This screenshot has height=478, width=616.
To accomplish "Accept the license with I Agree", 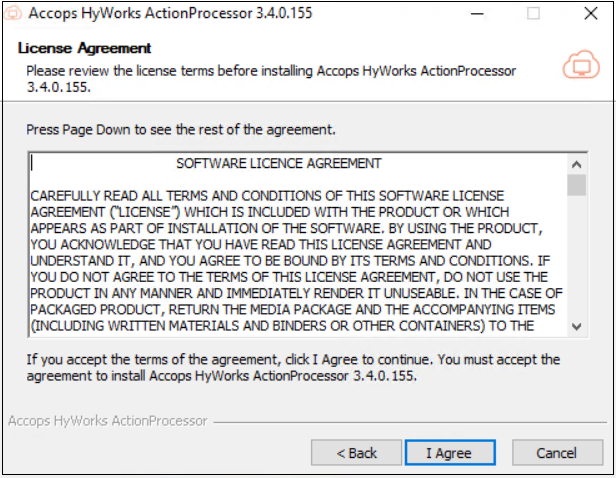I will (448, 453).
